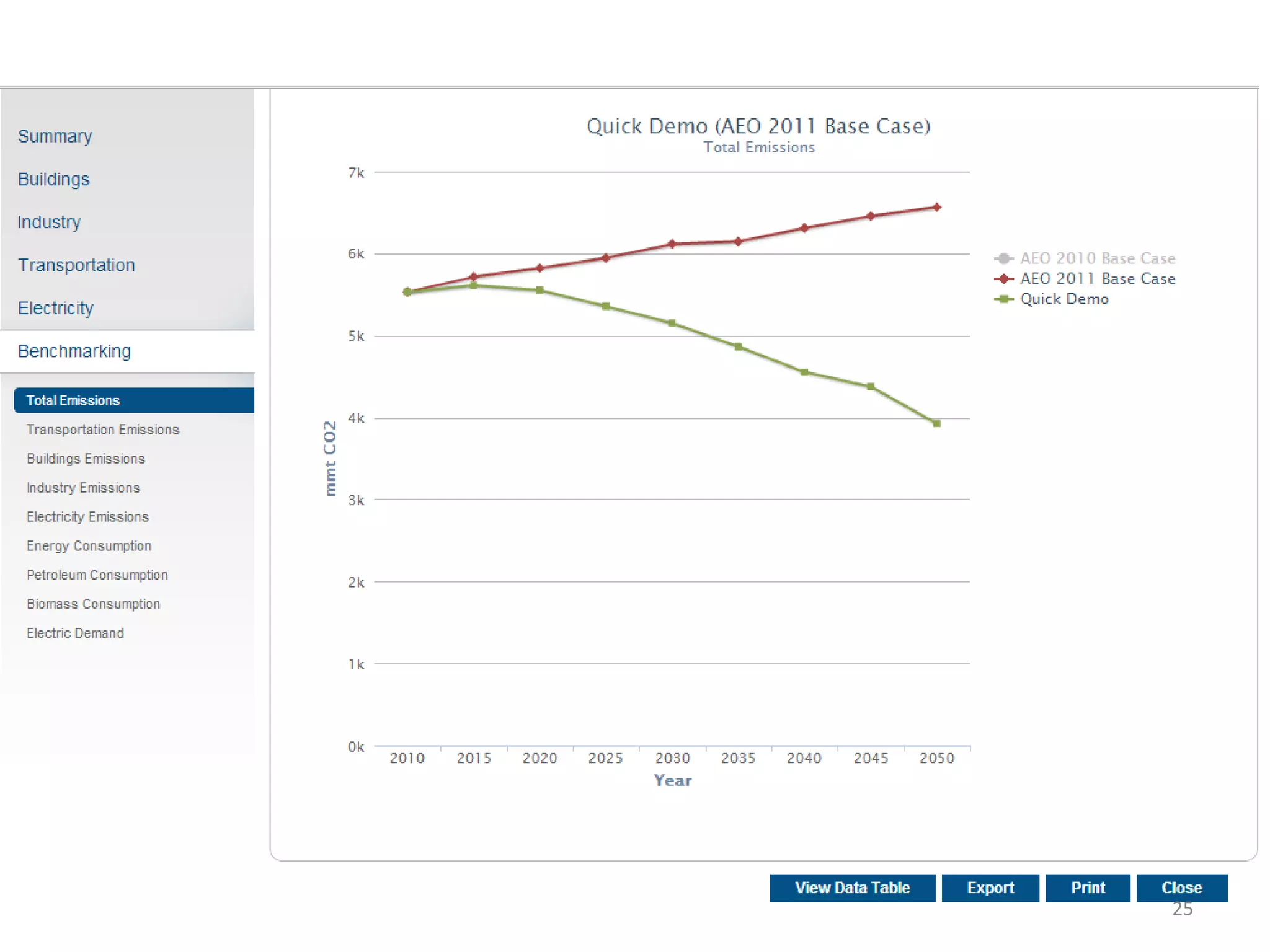
Task: Toggle Quick Demo legend series
Action: click(x=1064, y=299)
